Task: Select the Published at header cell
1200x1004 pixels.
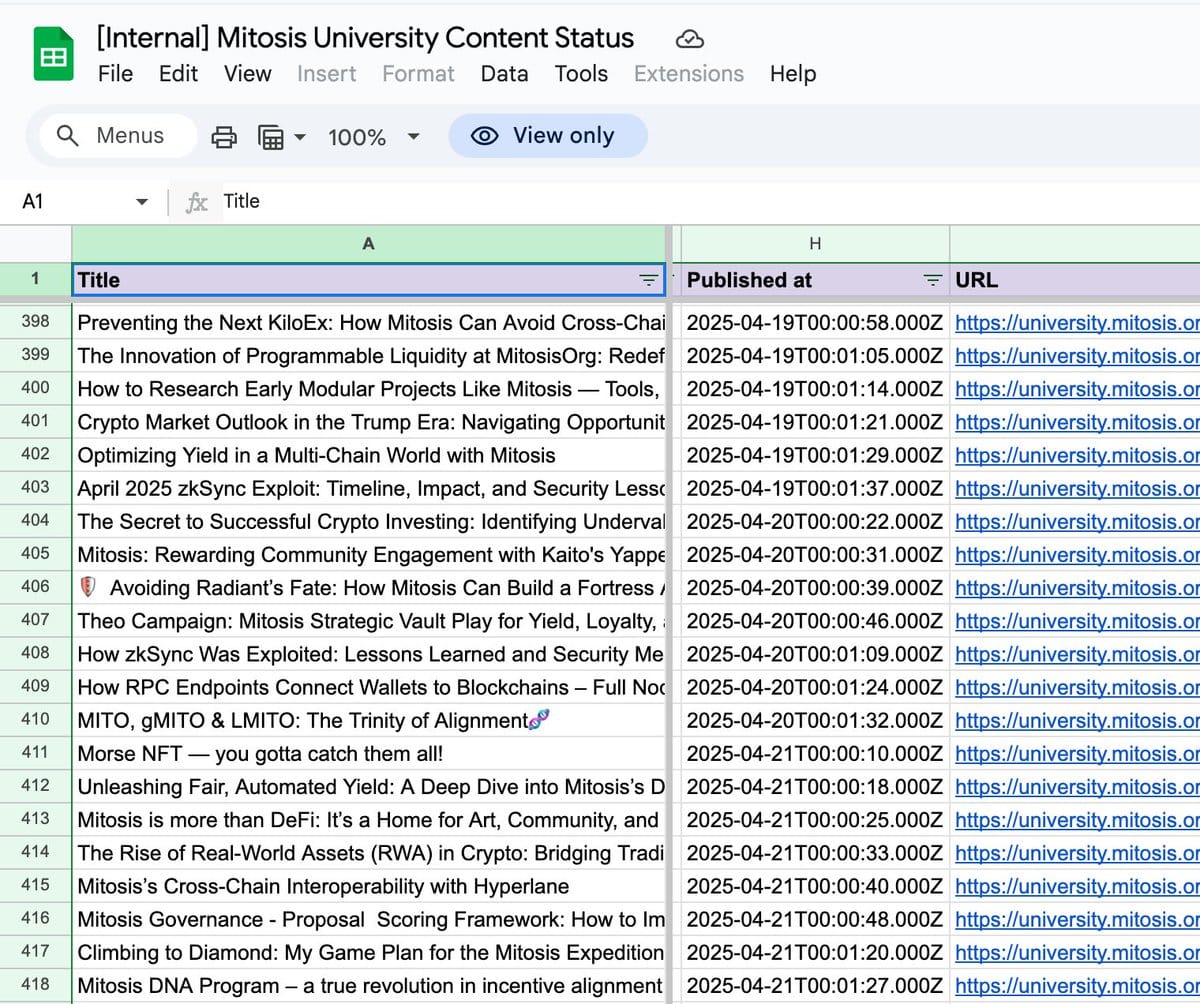Action: 815,280
